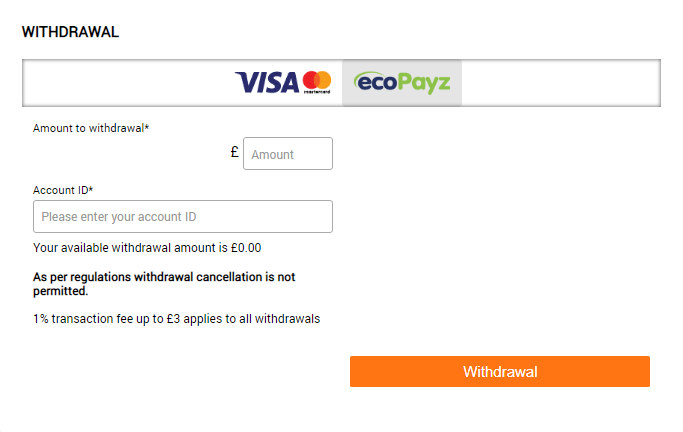Click the bold cancellation not permitted notice

pyautogui.click(x=164, y=284)
